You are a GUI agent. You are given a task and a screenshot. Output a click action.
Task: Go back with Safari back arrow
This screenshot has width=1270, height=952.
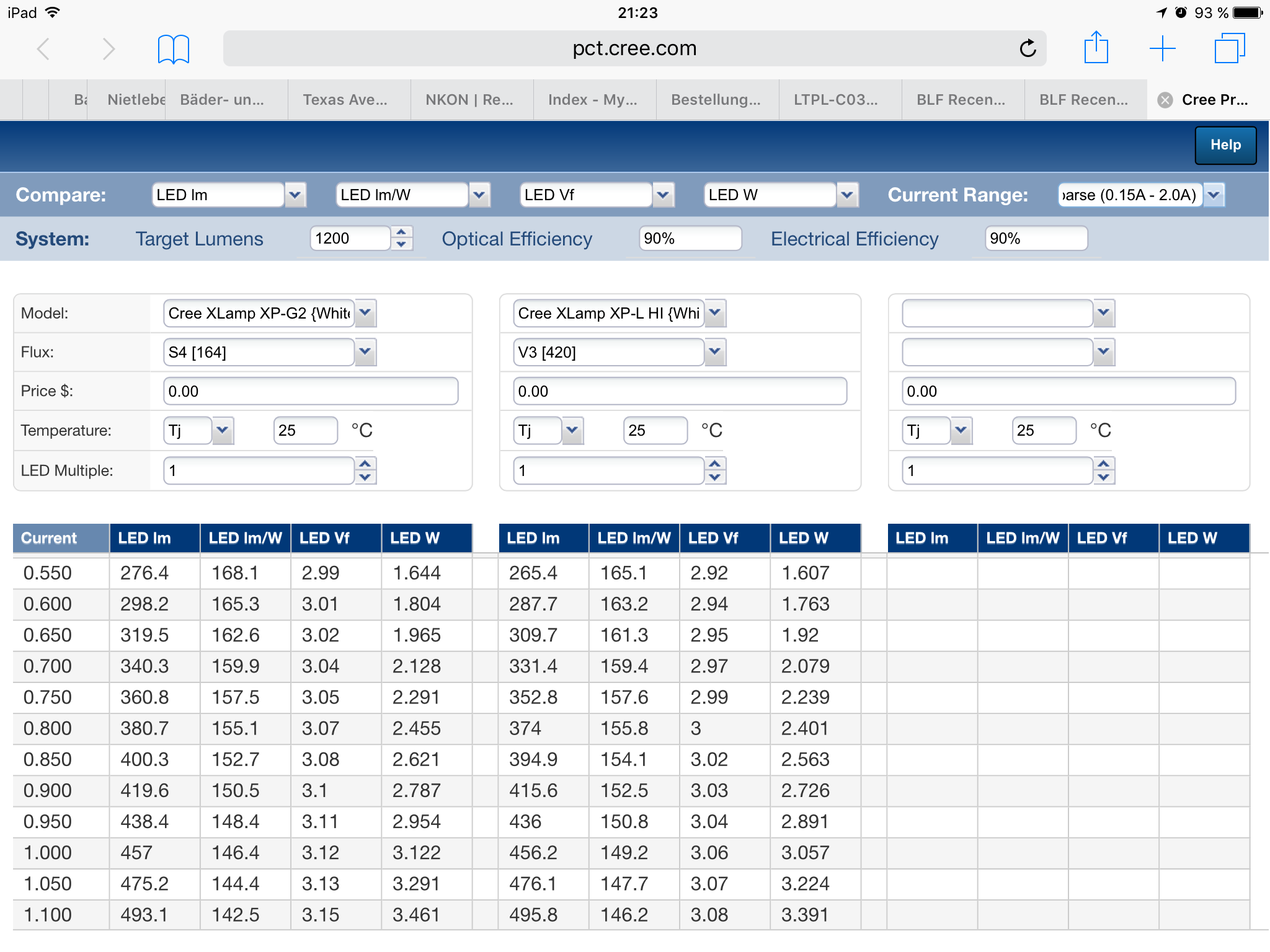click(x=43, y=49)
